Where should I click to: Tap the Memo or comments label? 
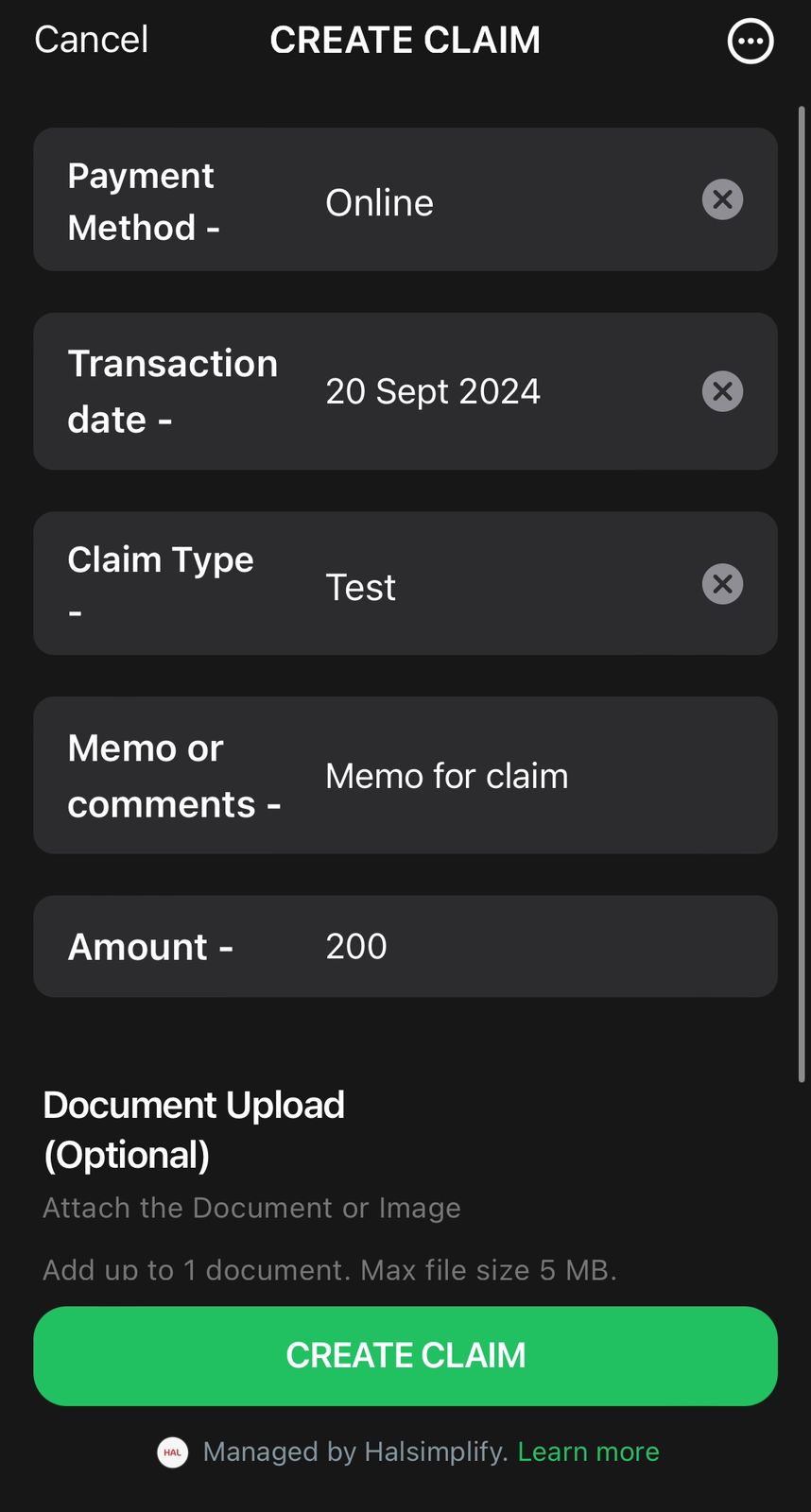[174, 776]
